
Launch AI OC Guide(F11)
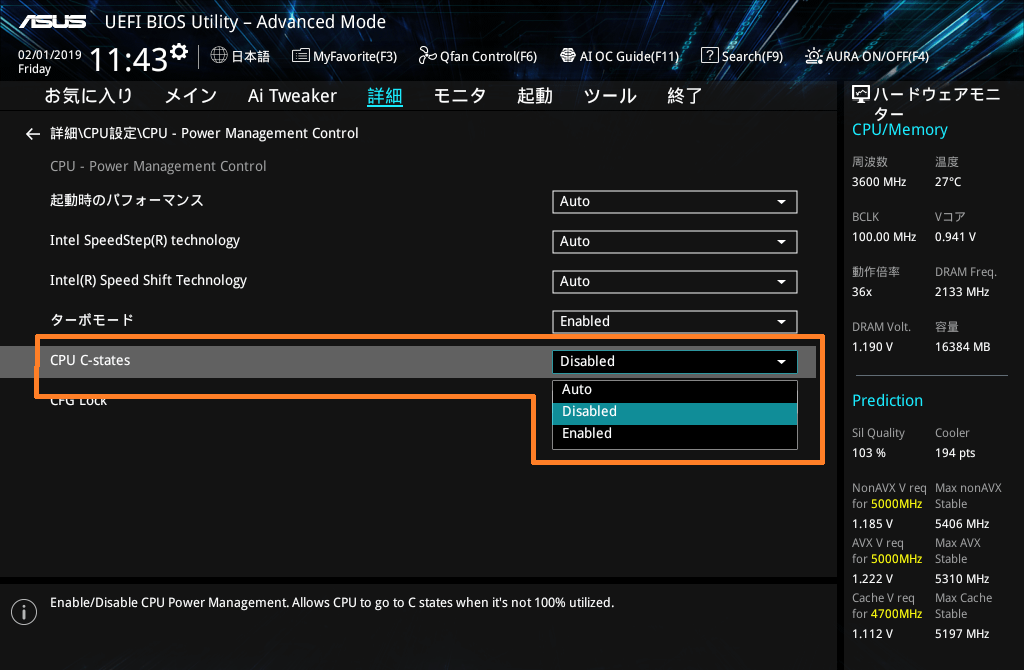point(619,56)
